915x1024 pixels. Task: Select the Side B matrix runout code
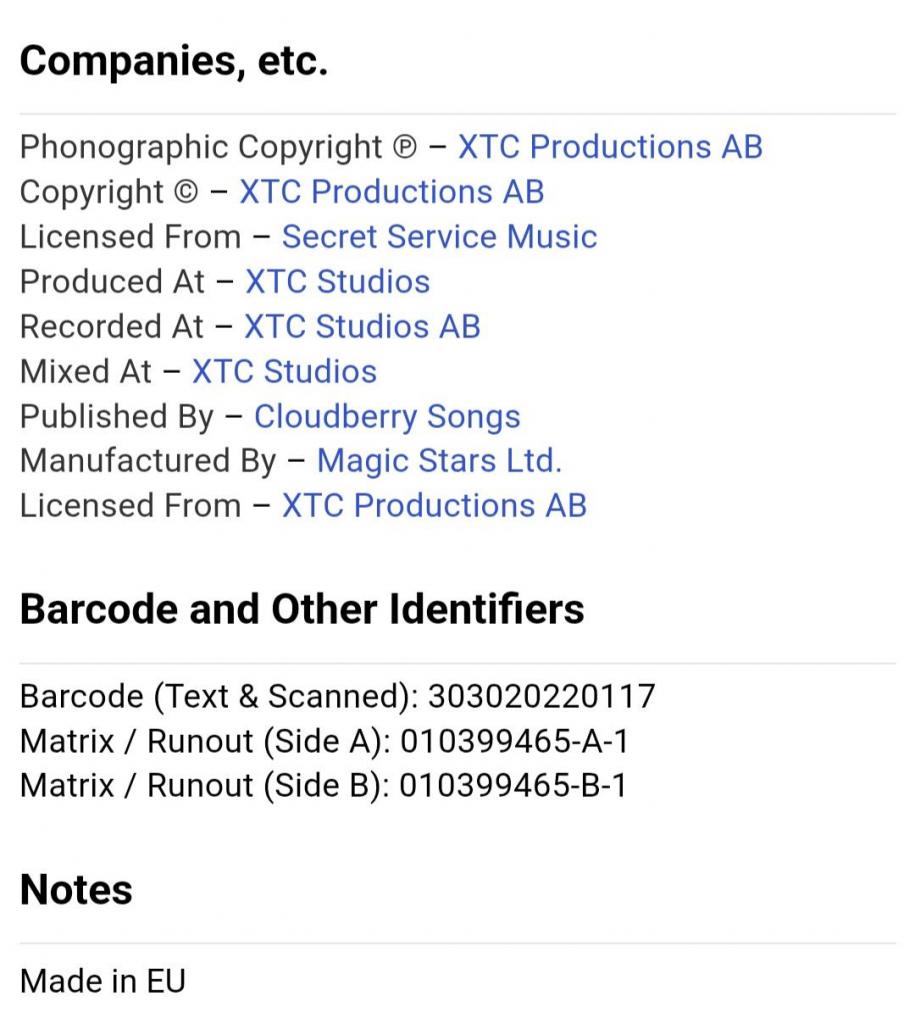point(513,786)
